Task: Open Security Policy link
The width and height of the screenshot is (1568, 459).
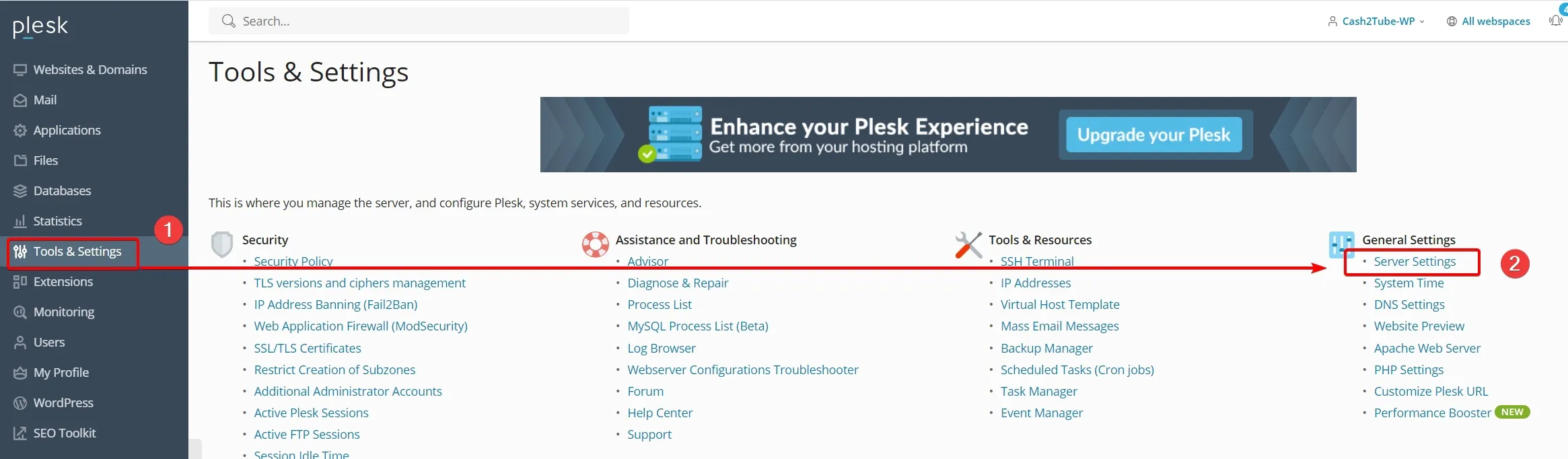Action: [x=293, y=262]
